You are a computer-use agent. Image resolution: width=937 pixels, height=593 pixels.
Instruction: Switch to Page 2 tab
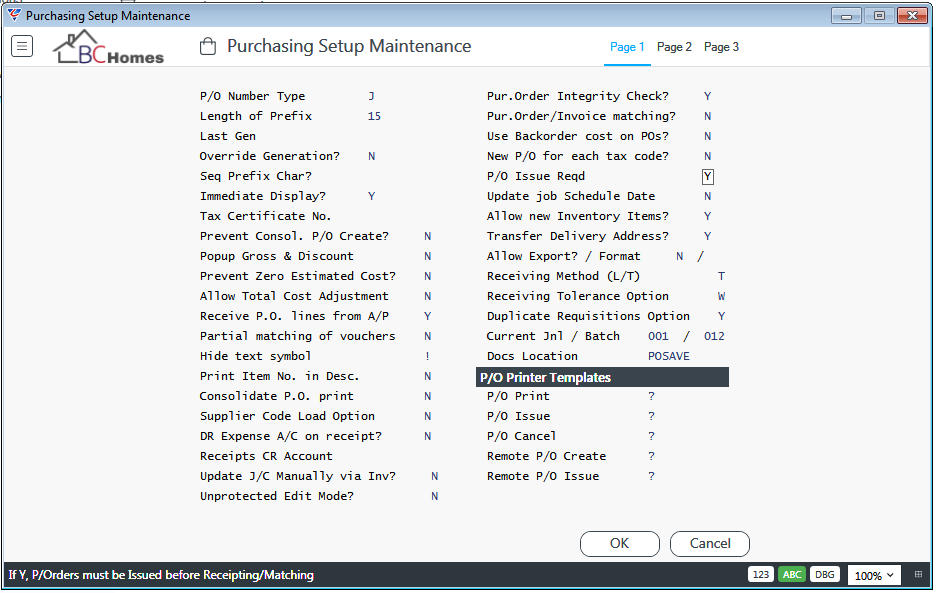(674, 47)
